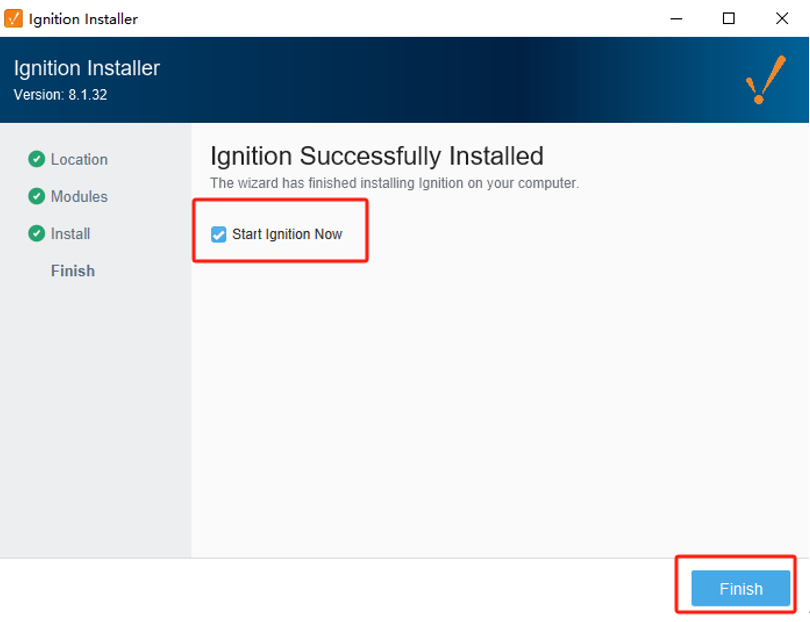The width and height of the screenshot is (810, 622).
Task: Click the green checkmark beside Modules
Action: coord(37,196)
